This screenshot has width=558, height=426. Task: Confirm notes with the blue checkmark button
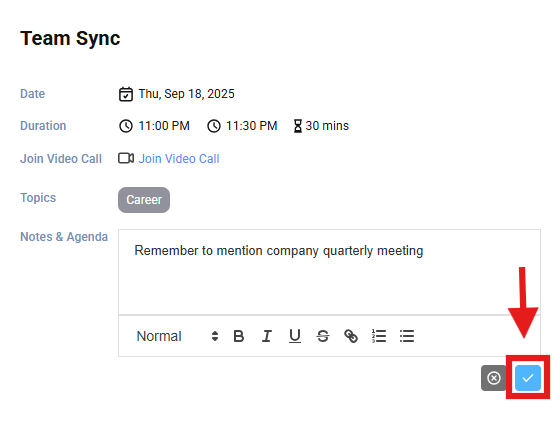[x=528, y=378]
